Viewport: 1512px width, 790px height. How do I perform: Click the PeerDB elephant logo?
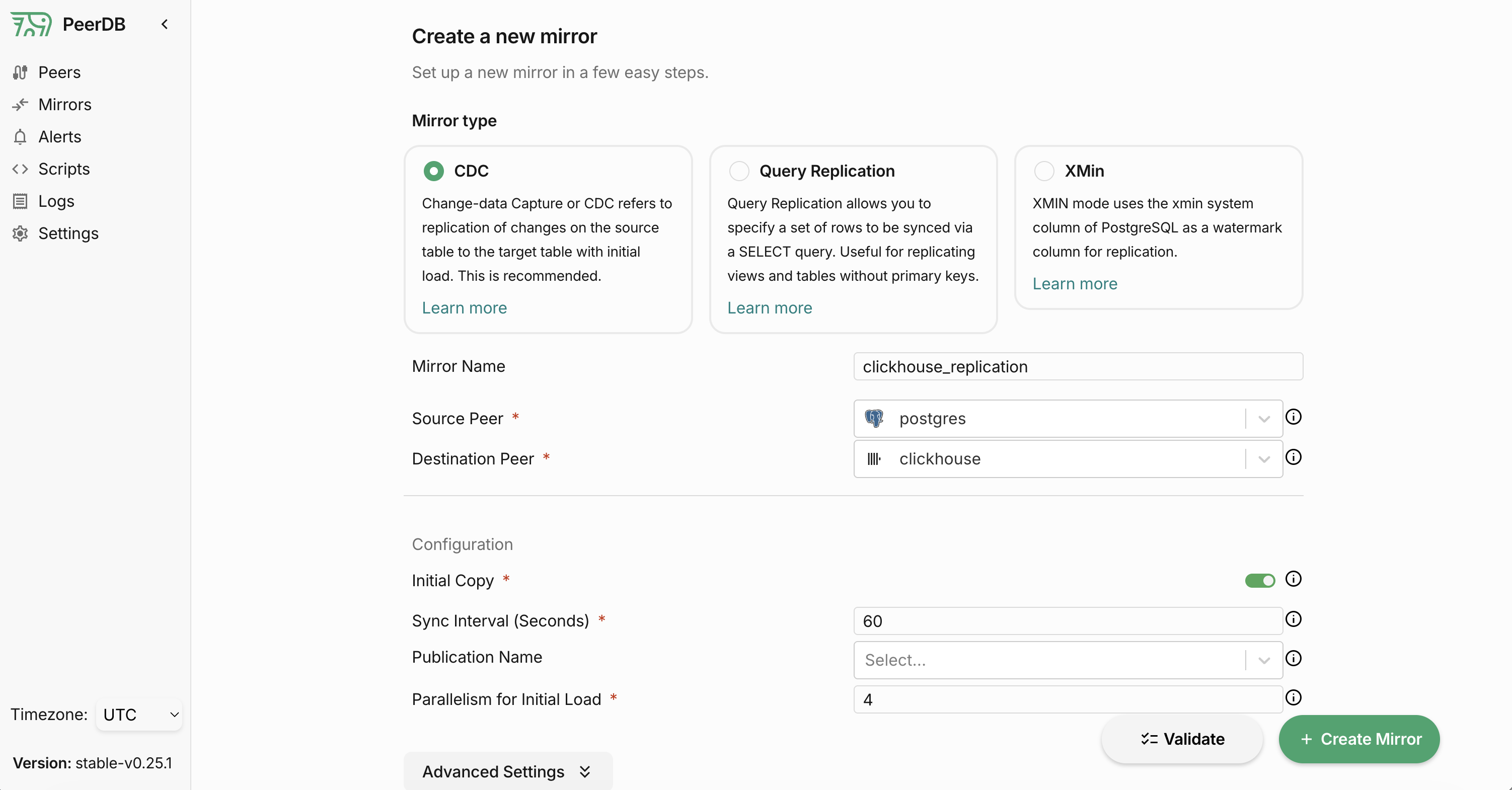click(x=31, y=24)
